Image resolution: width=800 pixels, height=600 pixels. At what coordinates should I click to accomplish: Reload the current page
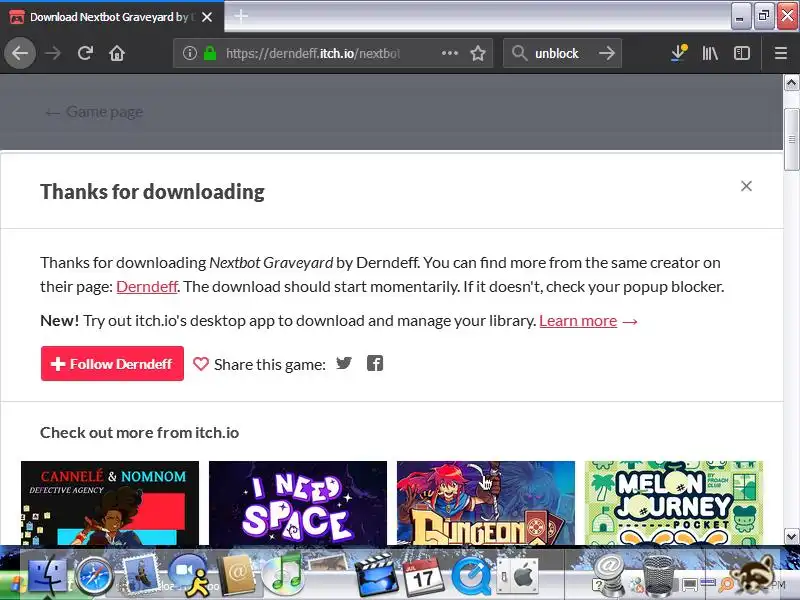tap(85, 53)
